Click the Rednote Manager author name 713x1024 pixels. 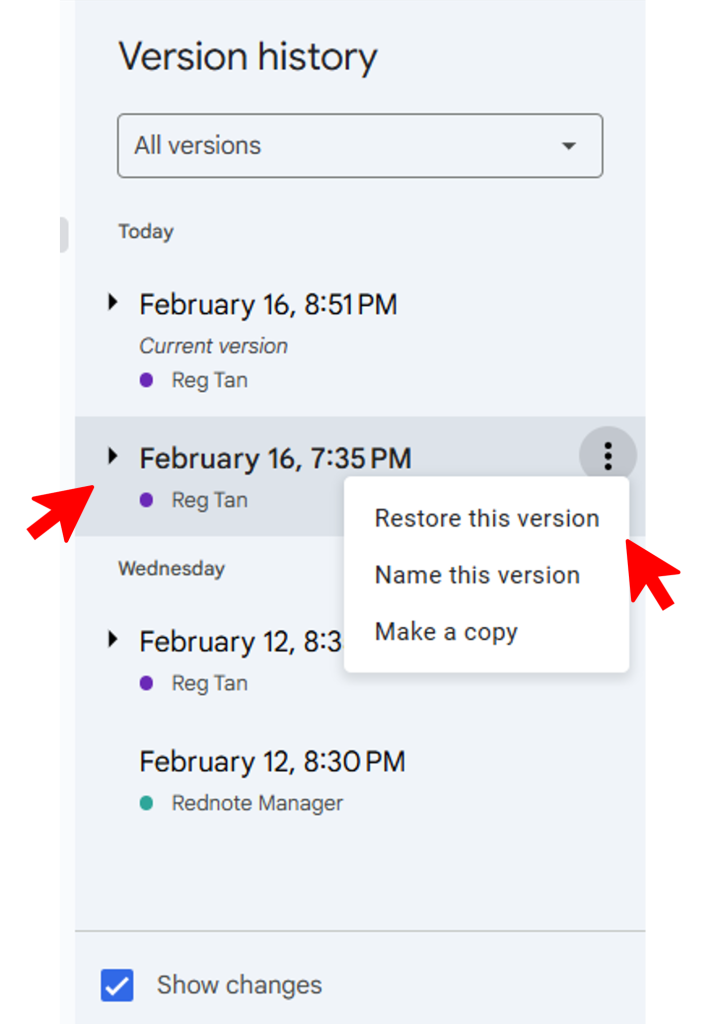(x=257, y=803)
